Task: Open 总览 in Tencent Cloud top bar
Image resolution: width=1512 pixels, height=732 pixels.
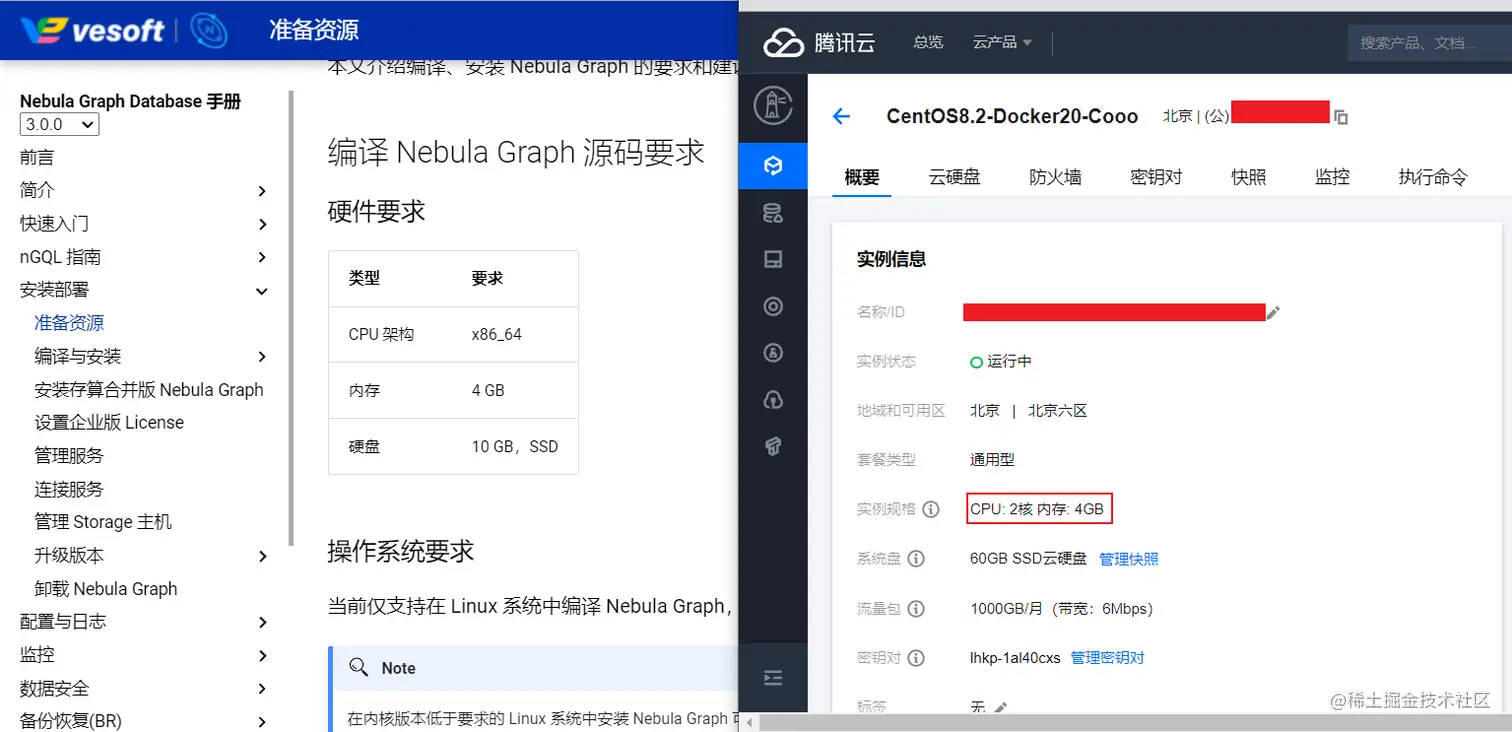Action: point(928,42)
